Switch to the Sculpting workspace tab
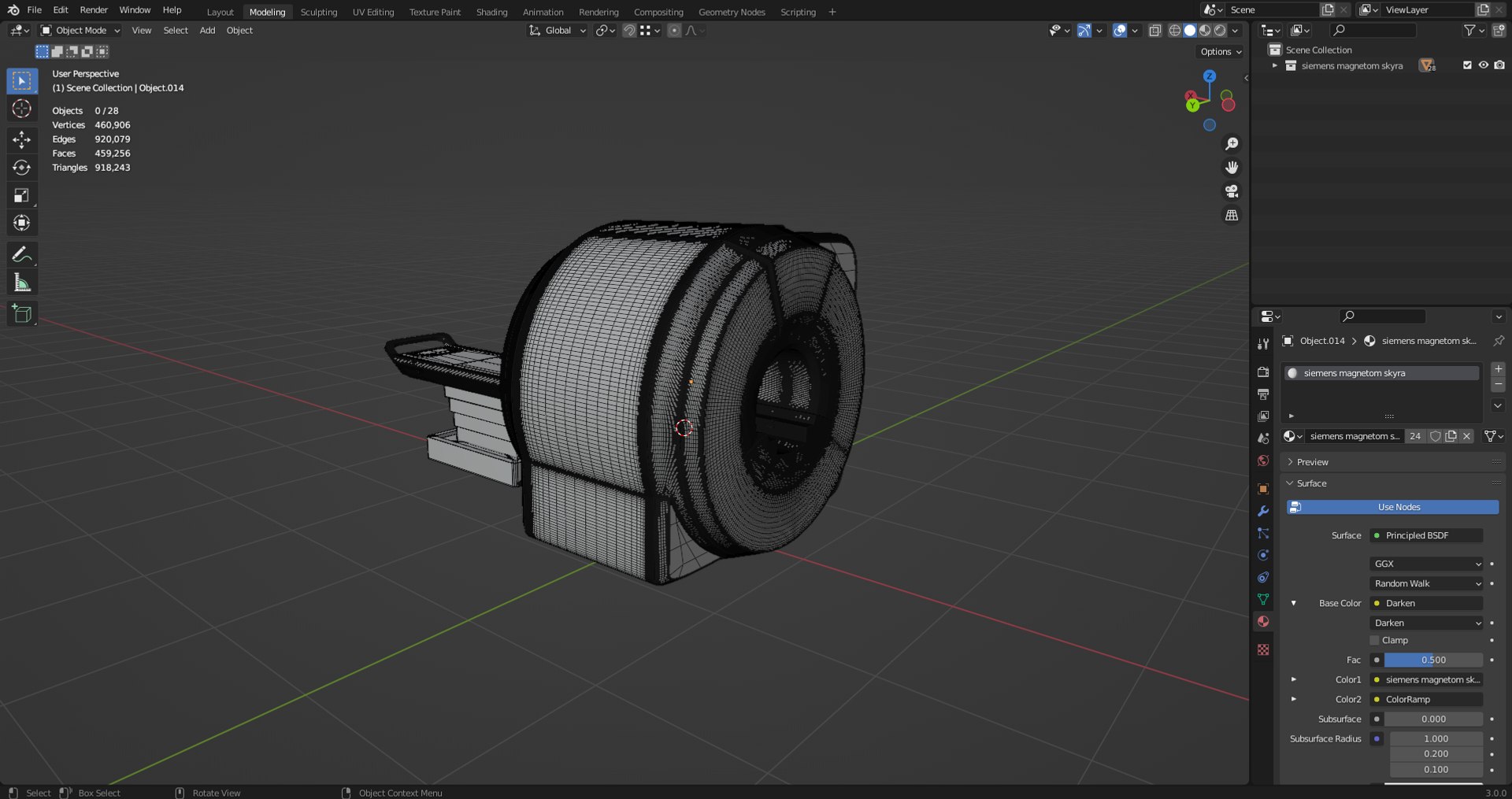 pyautogui.click(x=319, y=12)
